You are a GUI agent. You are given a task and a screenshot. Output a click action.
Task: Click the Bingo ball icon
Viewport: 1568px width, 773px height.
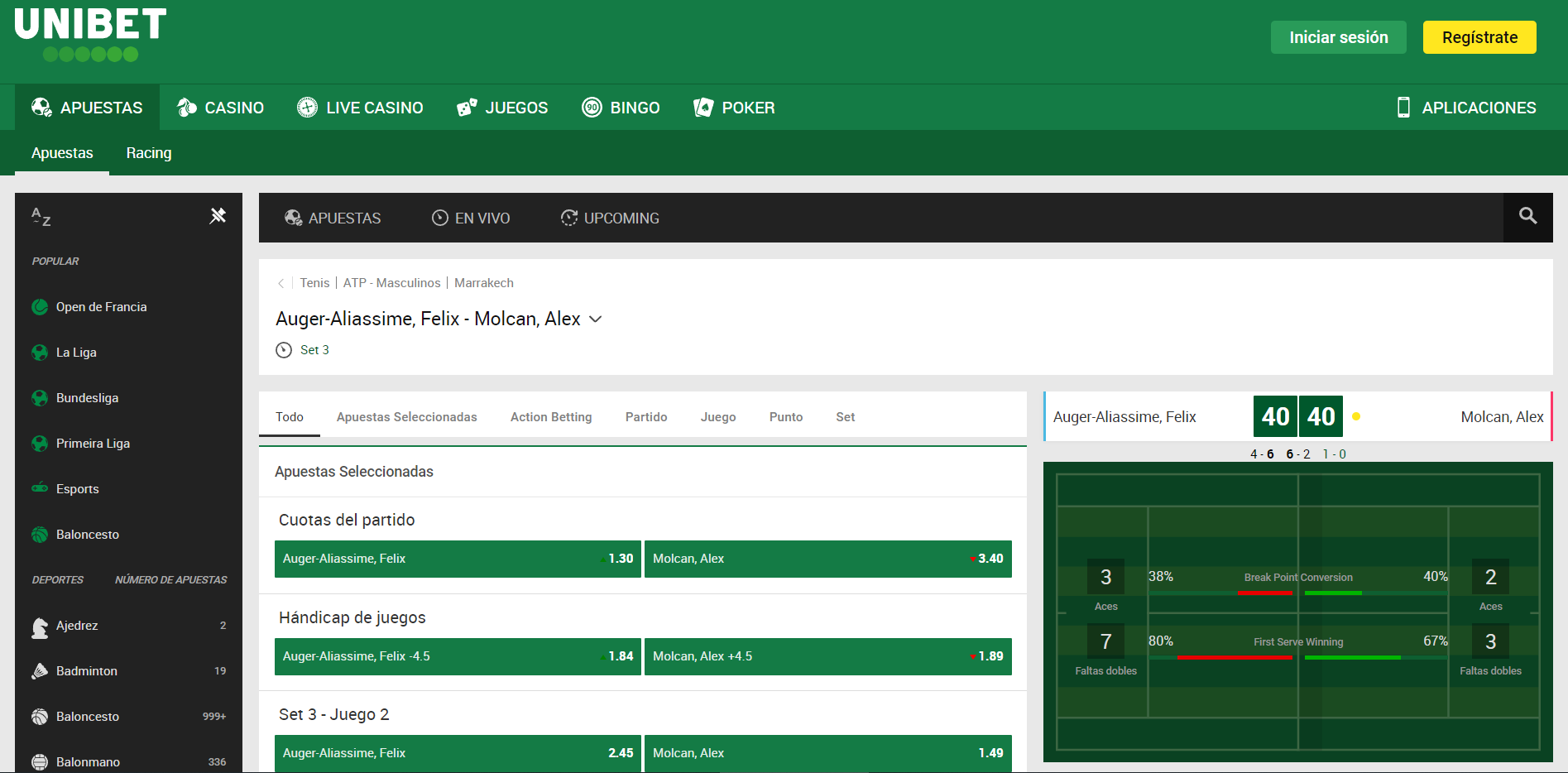coord(592,108)
